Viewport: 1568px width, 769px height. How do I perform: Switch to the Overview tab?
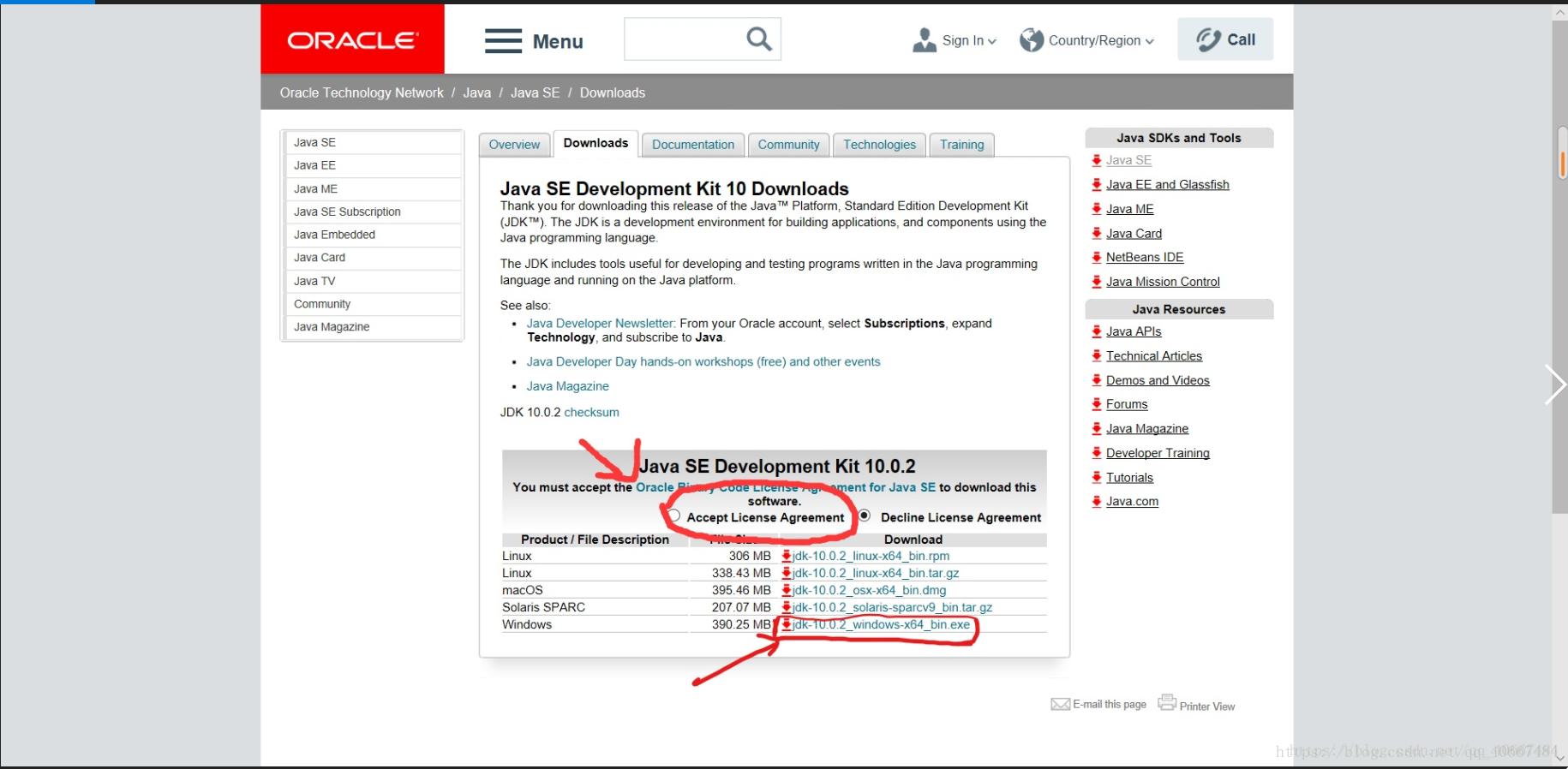coord(514,145)
